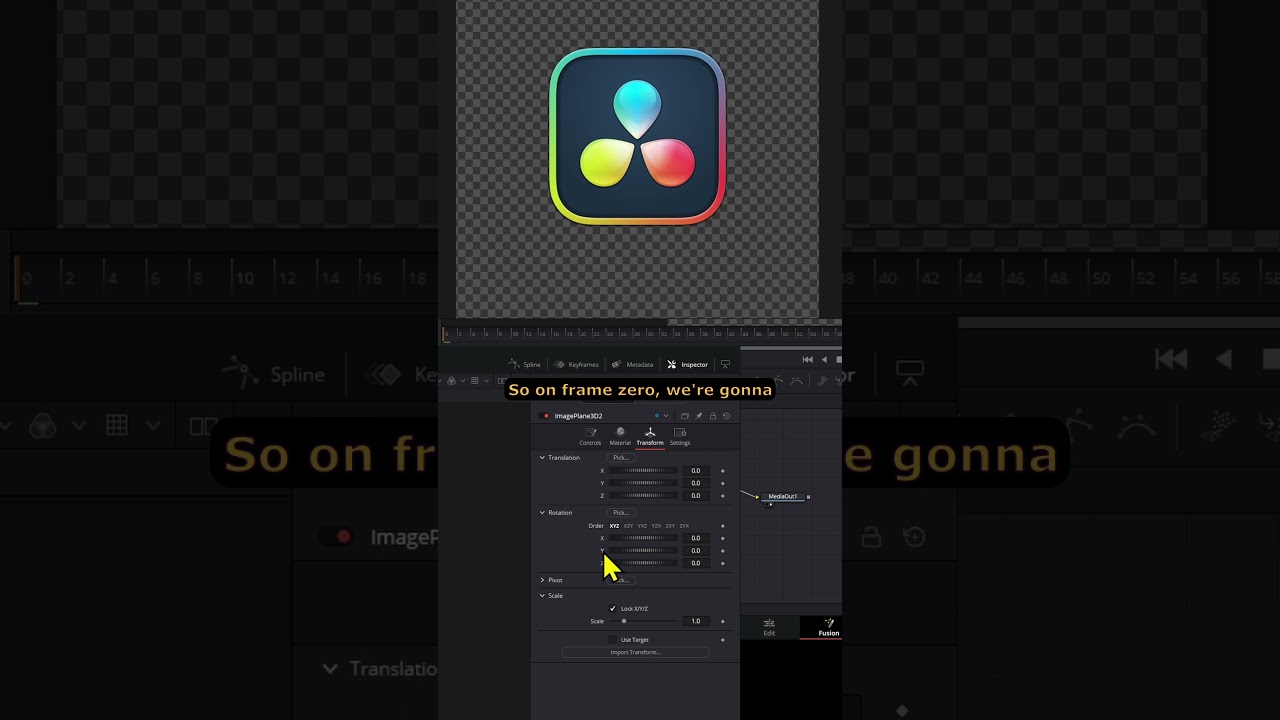Select XZY rotation order
The height and width of the screenshot is (720, 1280).
[628, 526]
